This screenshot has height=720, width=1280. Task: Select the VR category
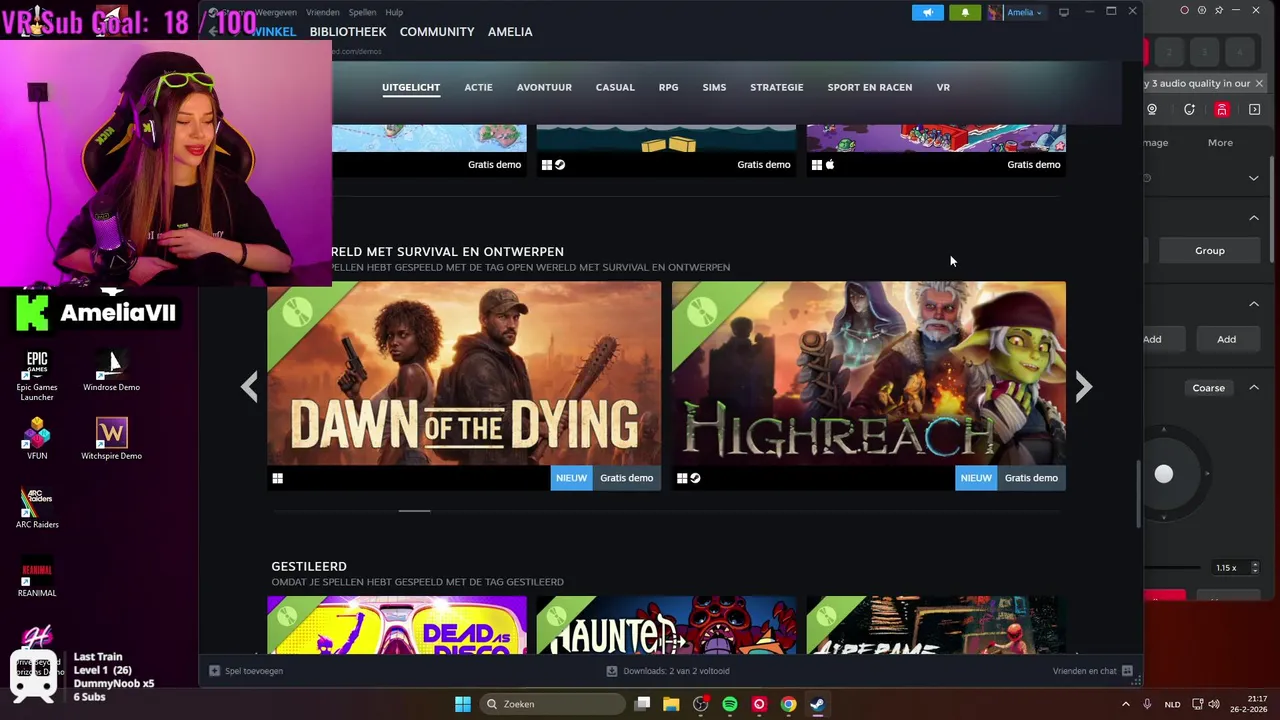pos(943,87)
